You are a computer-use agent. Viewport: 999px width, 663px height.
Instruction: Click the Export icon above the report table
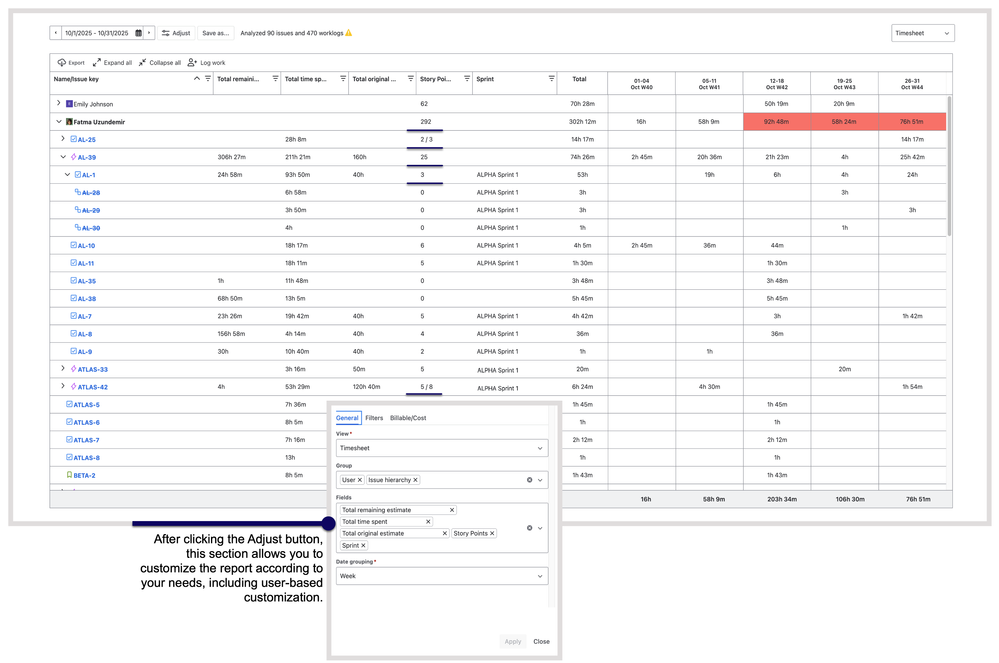pos(62,62)
